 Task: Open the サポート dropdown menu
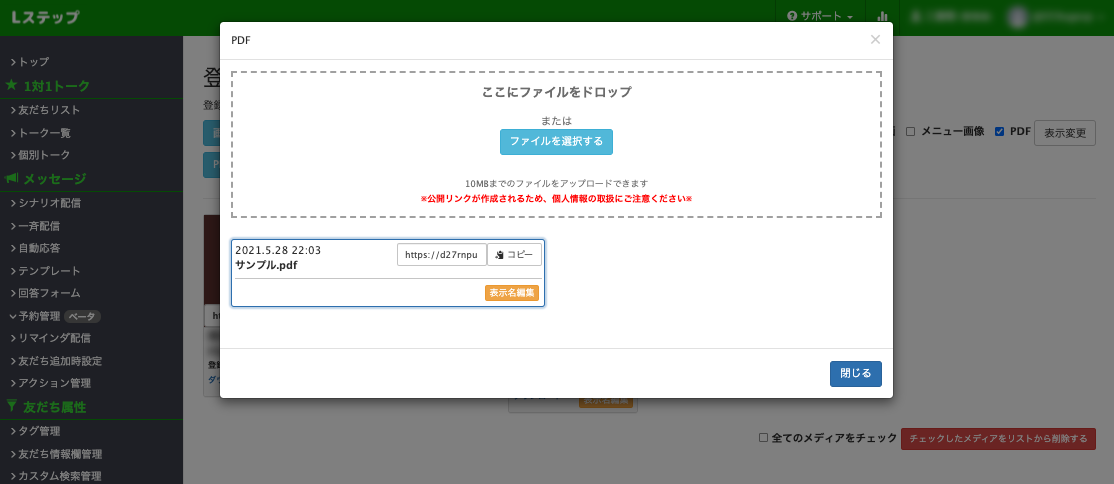tap(820, 16)
